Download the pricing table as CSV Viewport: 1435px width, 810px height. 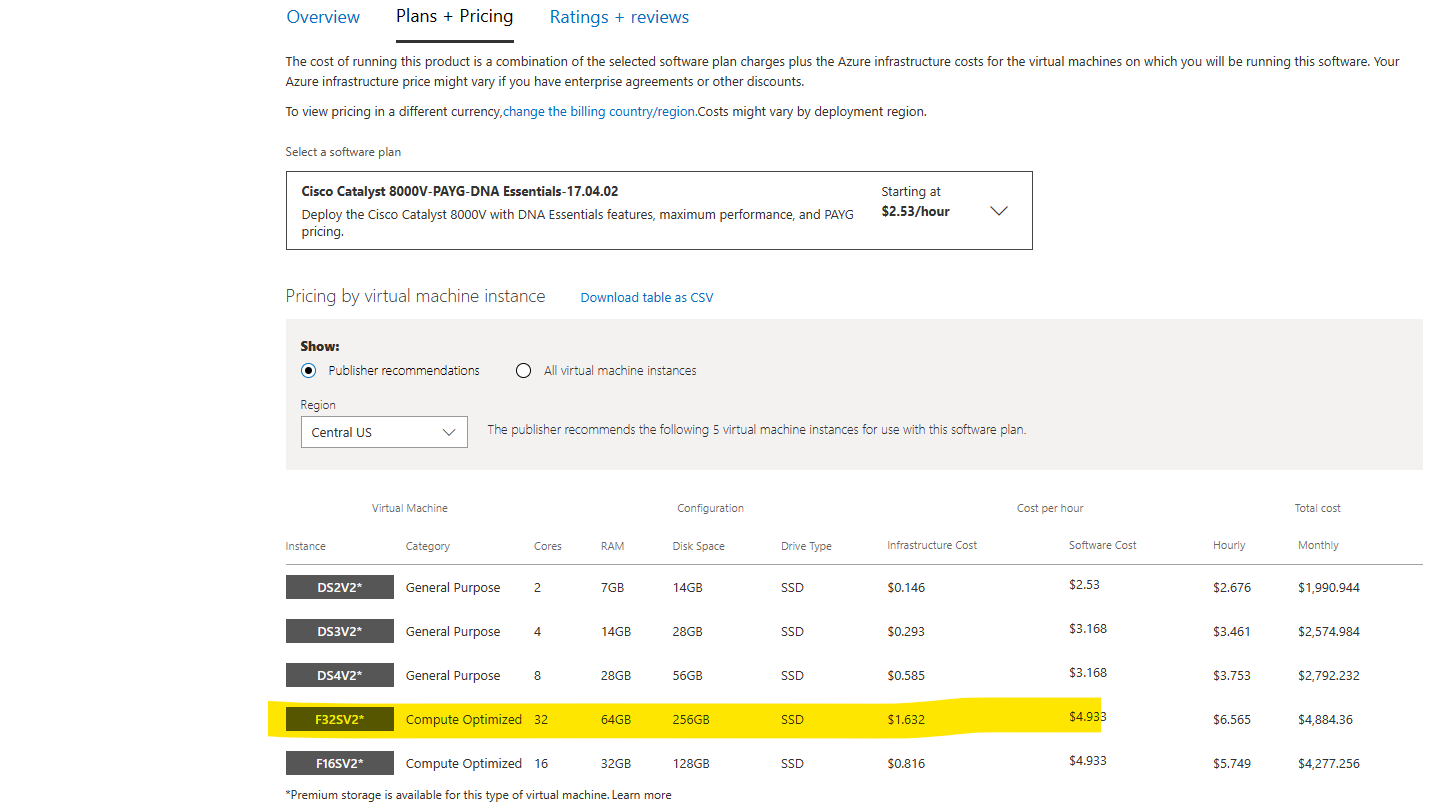click(x=646, y=297)
